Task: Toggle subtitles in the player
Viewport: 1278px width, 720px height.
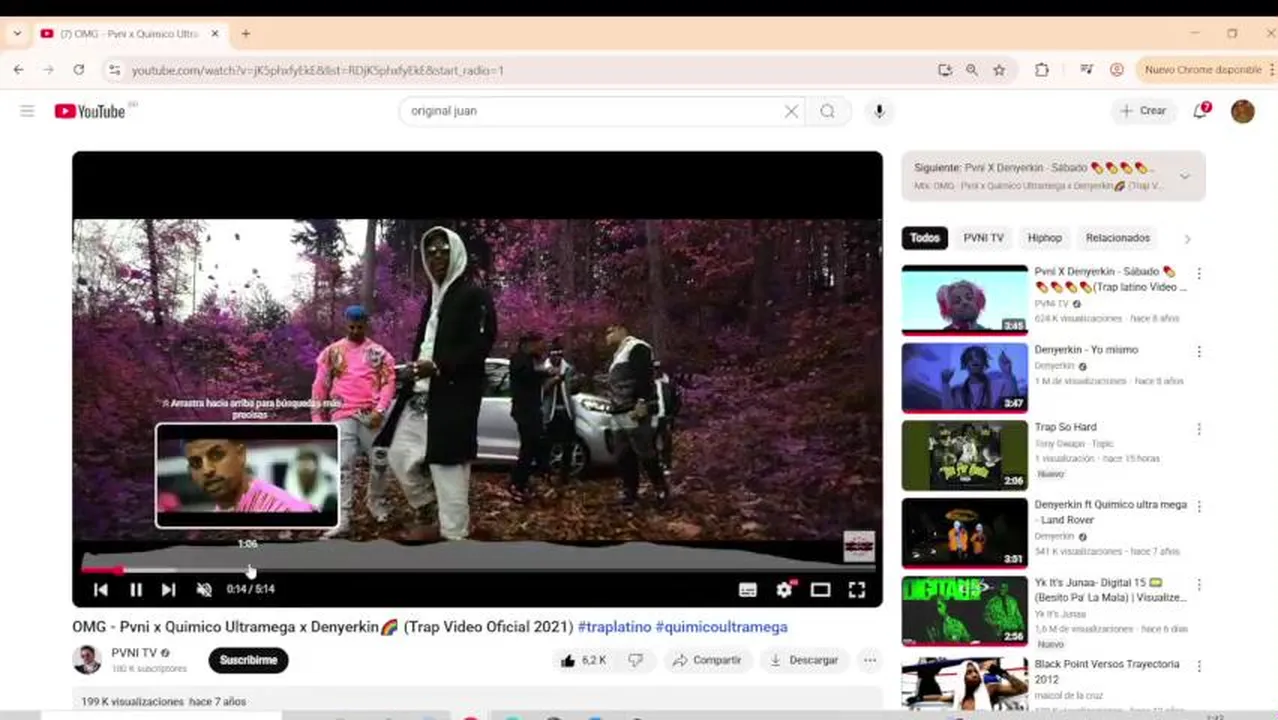Action: 747,590
